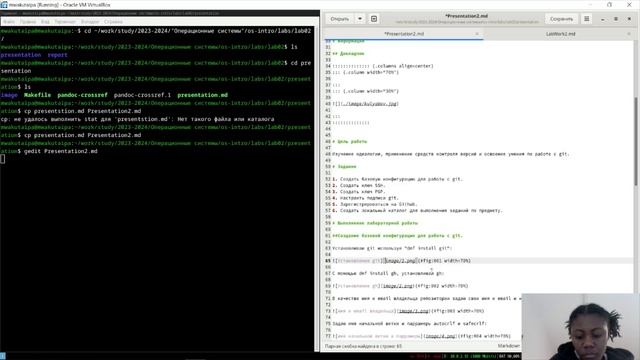Click line 40 image/kulyabov.jpg link
This screenshot has width=640, height=360.
click(x=369, y=104)
